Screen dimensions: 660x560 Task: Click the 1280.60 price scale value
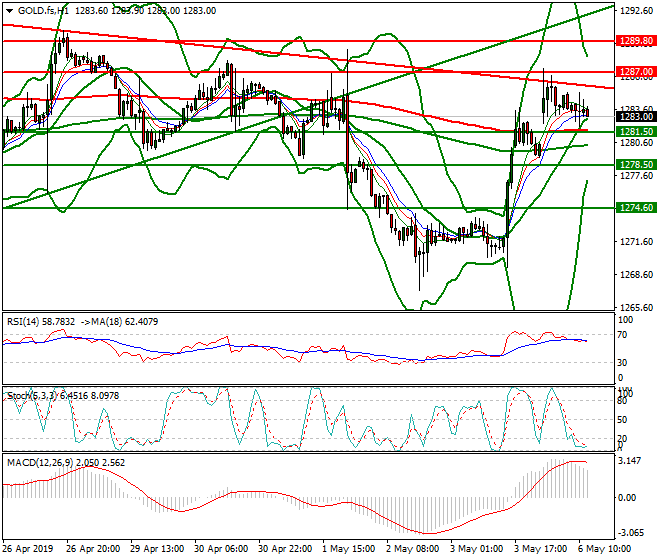pyautogui.click(x=636, y=143)
